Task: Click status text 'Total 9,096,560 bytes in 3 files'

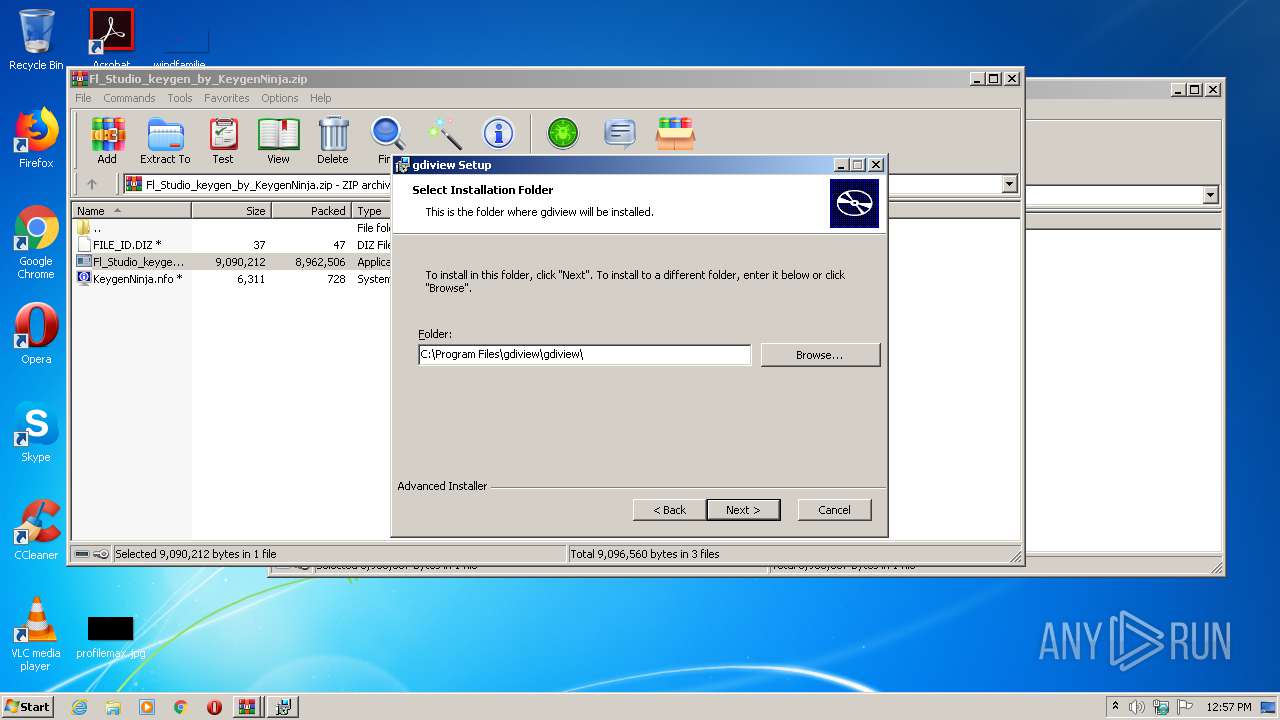Action: (x=645, y=554)
